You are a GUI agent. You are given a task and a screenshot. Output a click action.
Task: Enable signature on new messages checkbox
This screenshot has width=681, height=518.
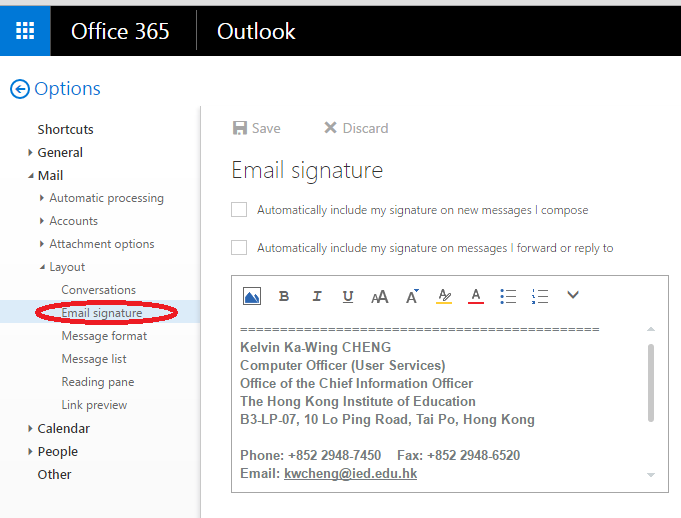pos(239,210)
